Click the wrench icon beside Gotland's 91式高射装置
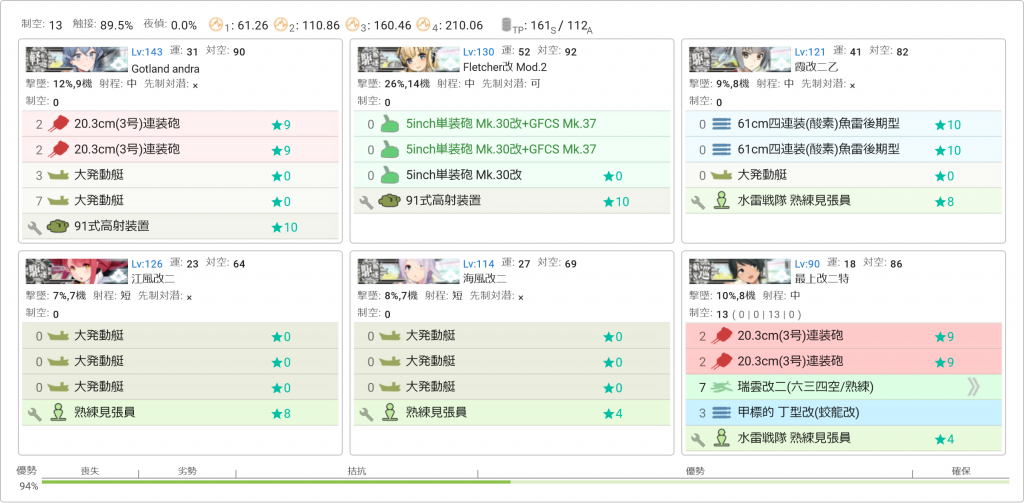 tap(34, 227)
